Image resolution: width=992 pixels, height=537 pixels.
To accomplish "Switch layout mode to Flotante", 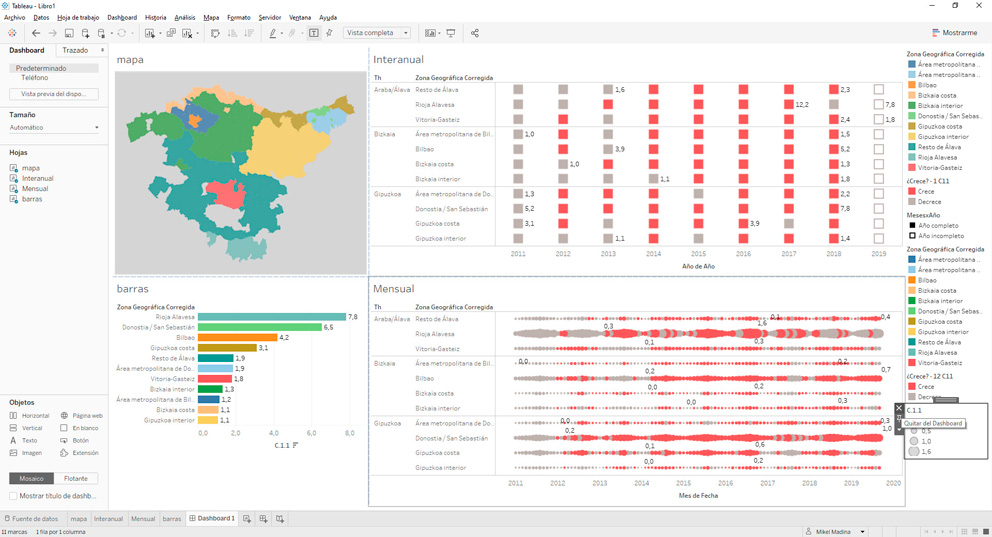I will click(x=76, y=479).
